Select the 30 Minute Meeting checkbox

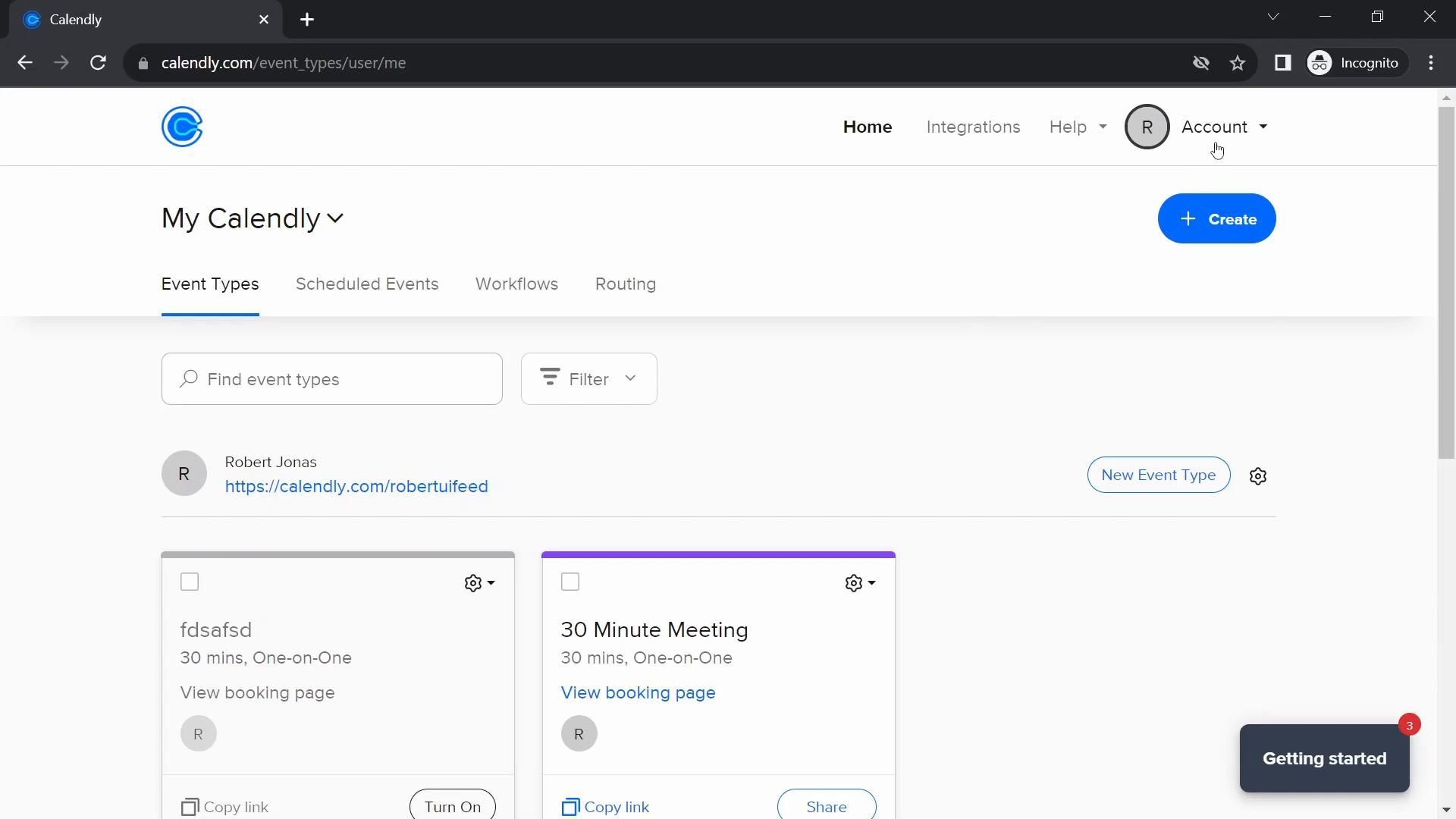[570, 582]
